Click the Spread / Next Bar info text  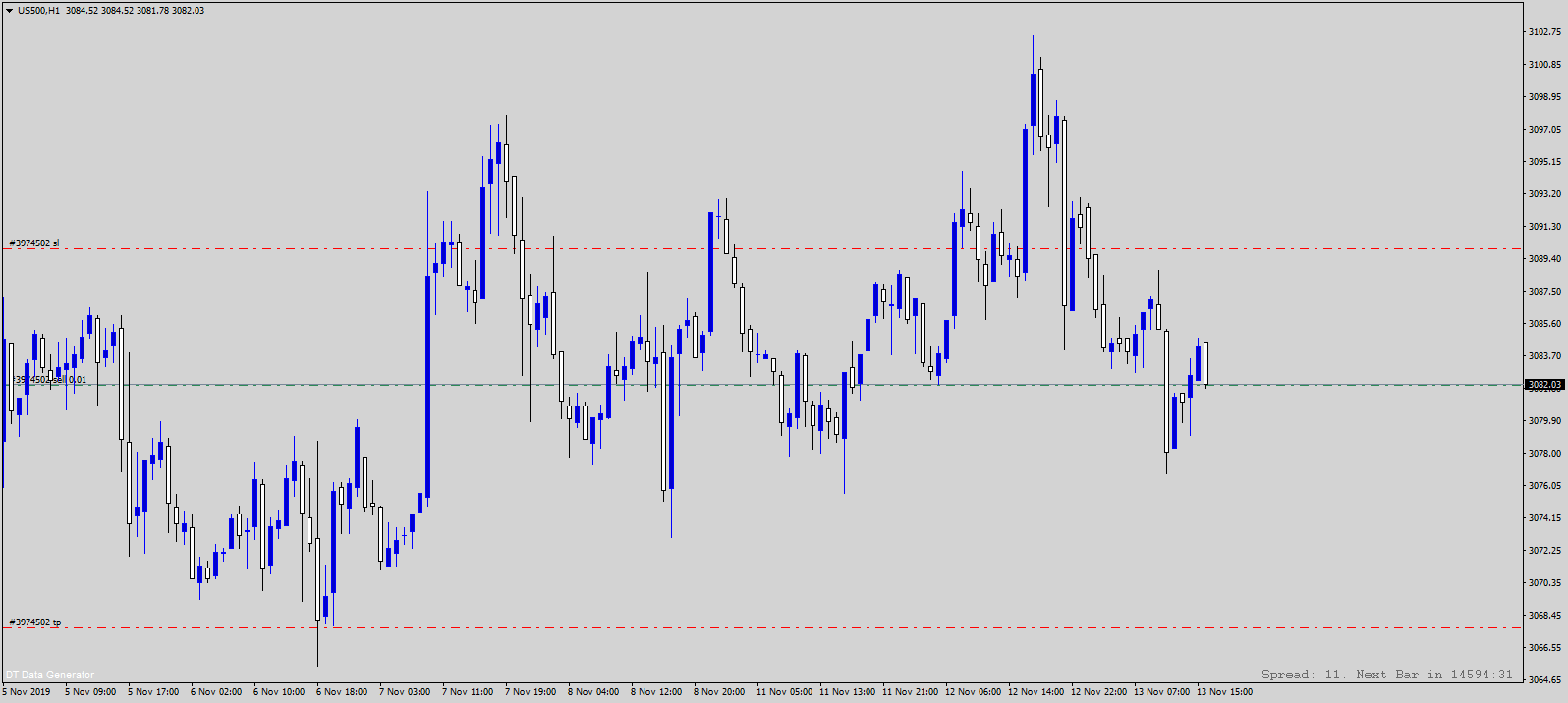(x=1386, y=675)
